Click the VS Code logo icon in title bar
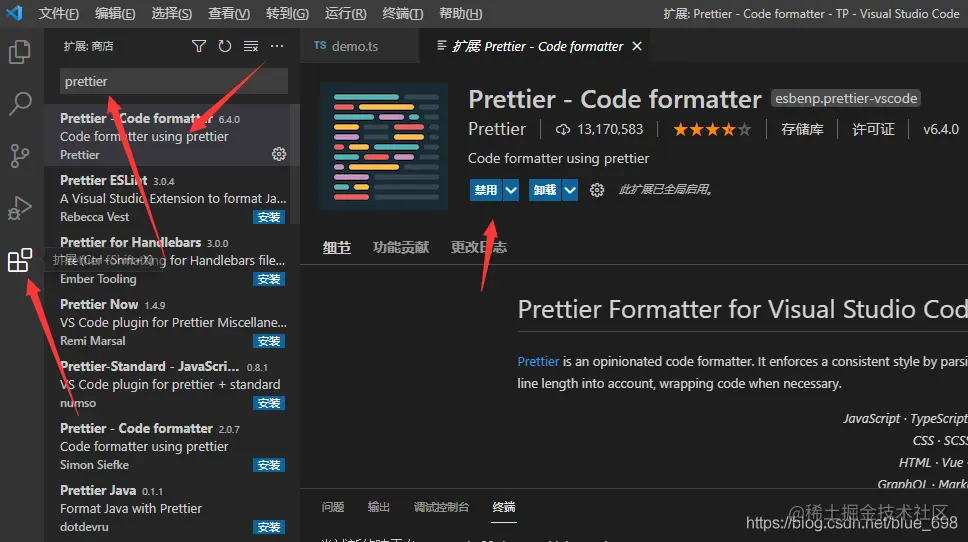968x542 pixels. tap(14, 13)
